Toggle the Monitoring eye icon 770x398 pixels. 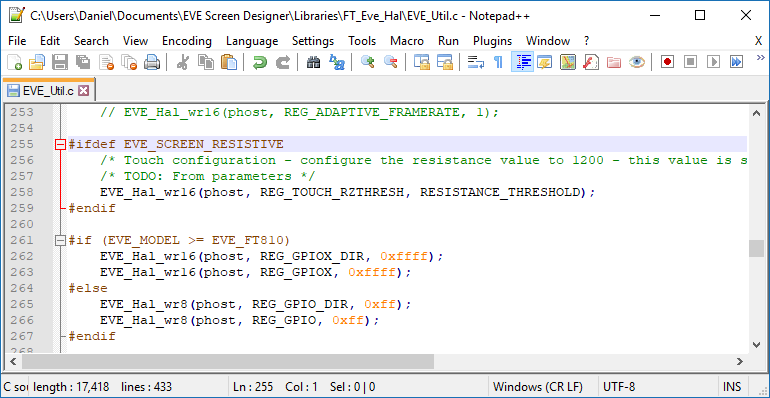(636, 62)
